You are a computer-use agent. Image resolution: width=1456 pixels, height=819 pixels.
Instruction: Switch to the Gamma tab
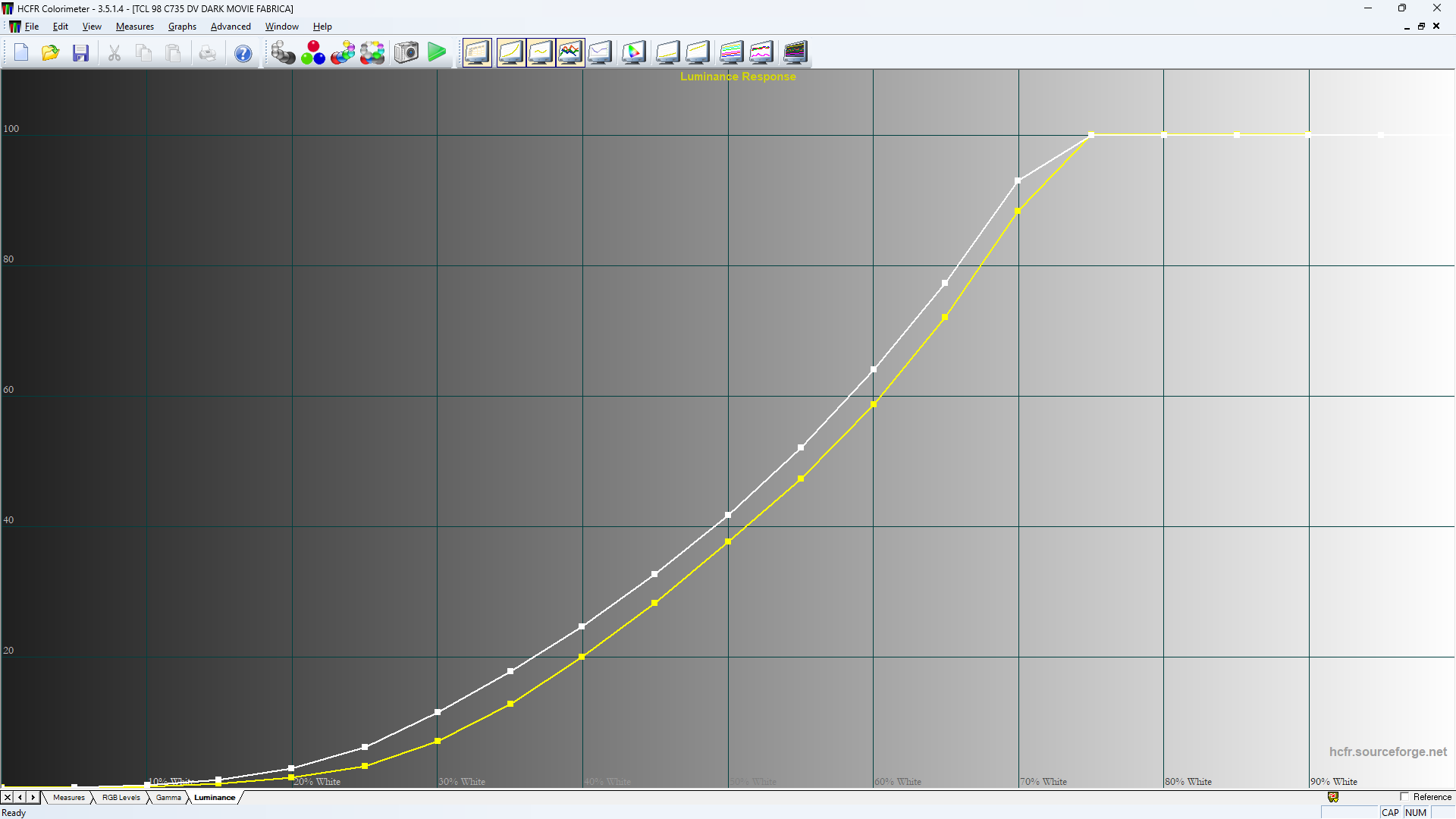click(x=168, y=798)
